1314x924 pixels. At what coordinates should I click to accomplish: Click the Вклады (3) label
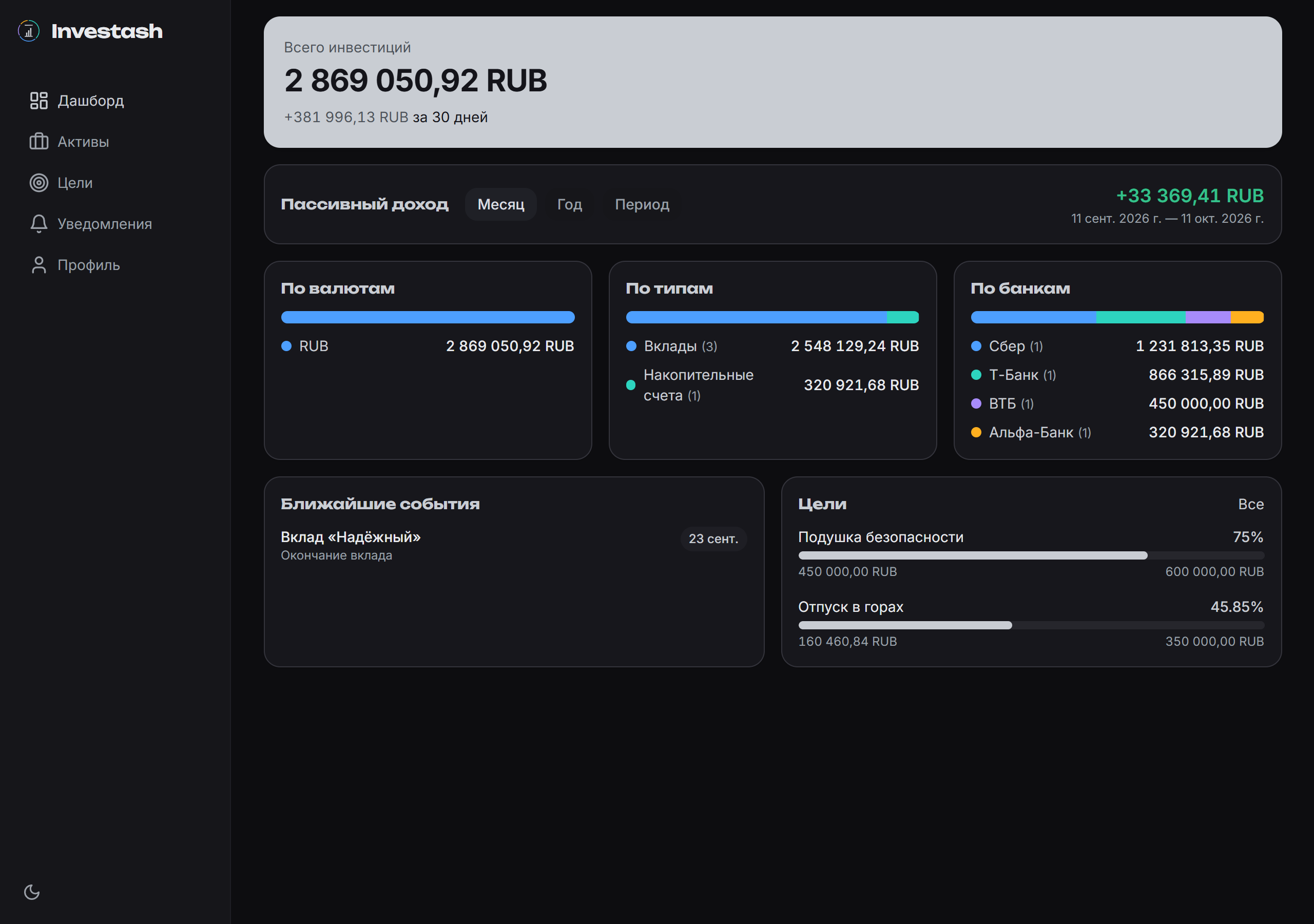(681, 346)
